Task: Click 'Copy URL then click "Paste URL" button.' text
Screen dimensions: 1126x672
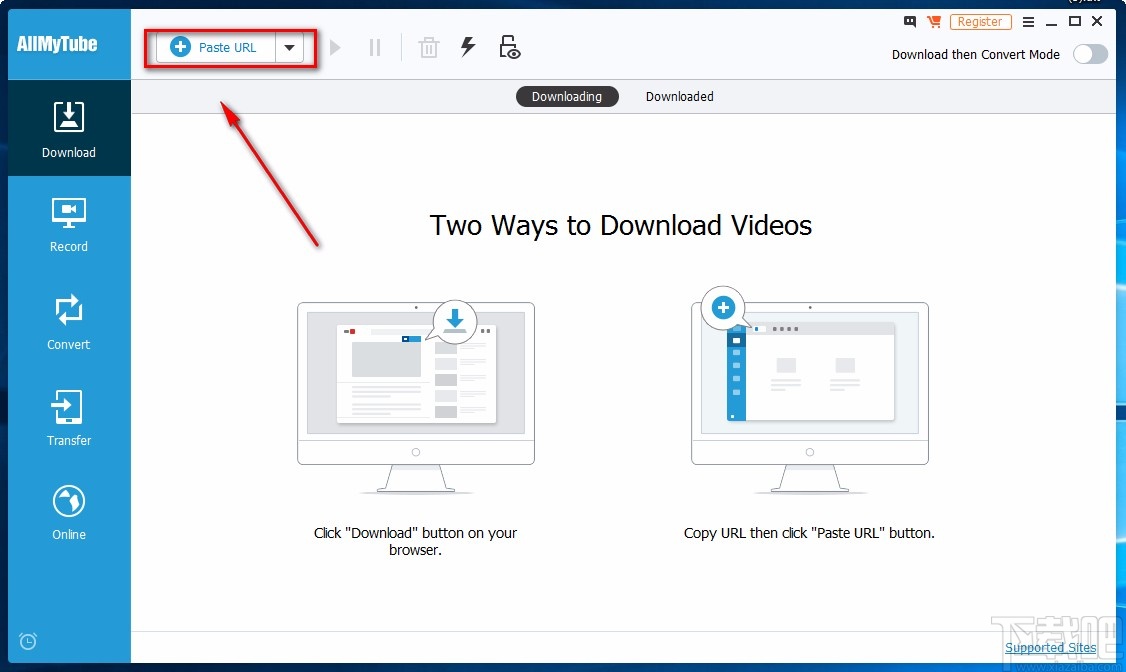Action: [x=809, y=533]
